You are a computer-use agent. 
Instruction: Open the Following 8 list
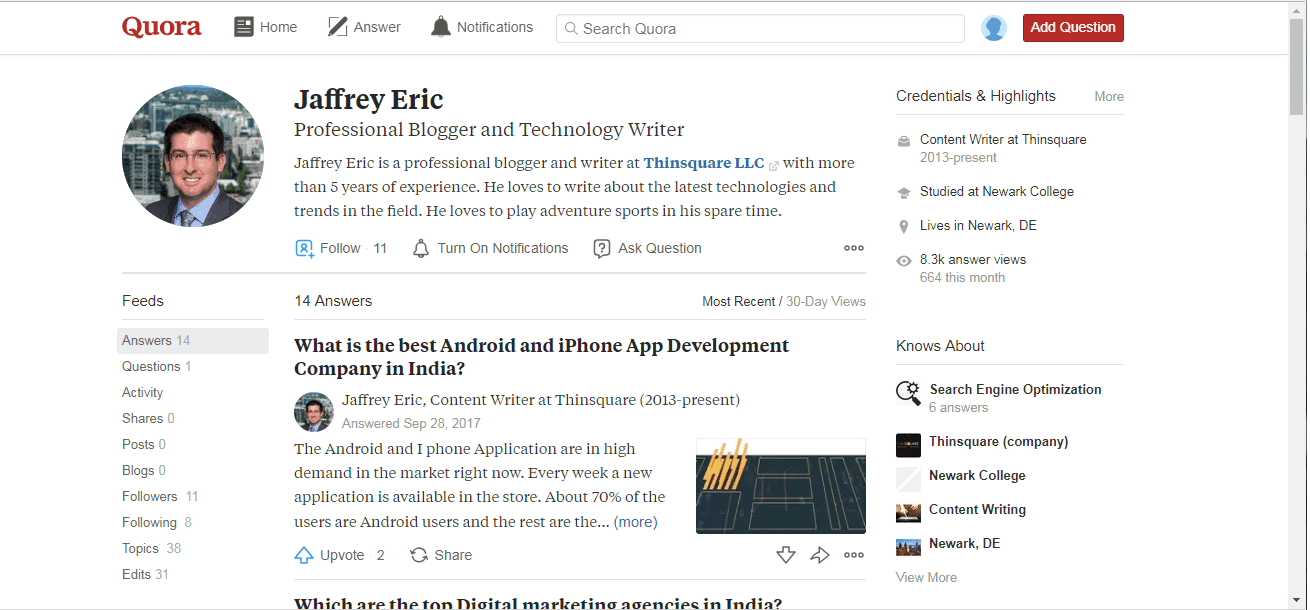[x=157, y=523]
